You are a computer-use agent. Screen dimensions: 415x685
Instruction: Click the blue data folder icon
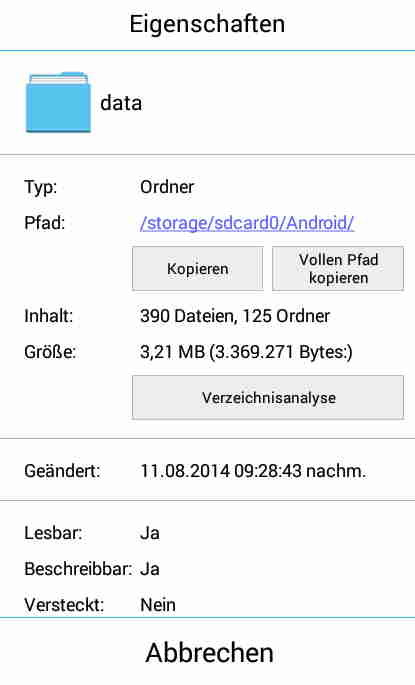58,103
